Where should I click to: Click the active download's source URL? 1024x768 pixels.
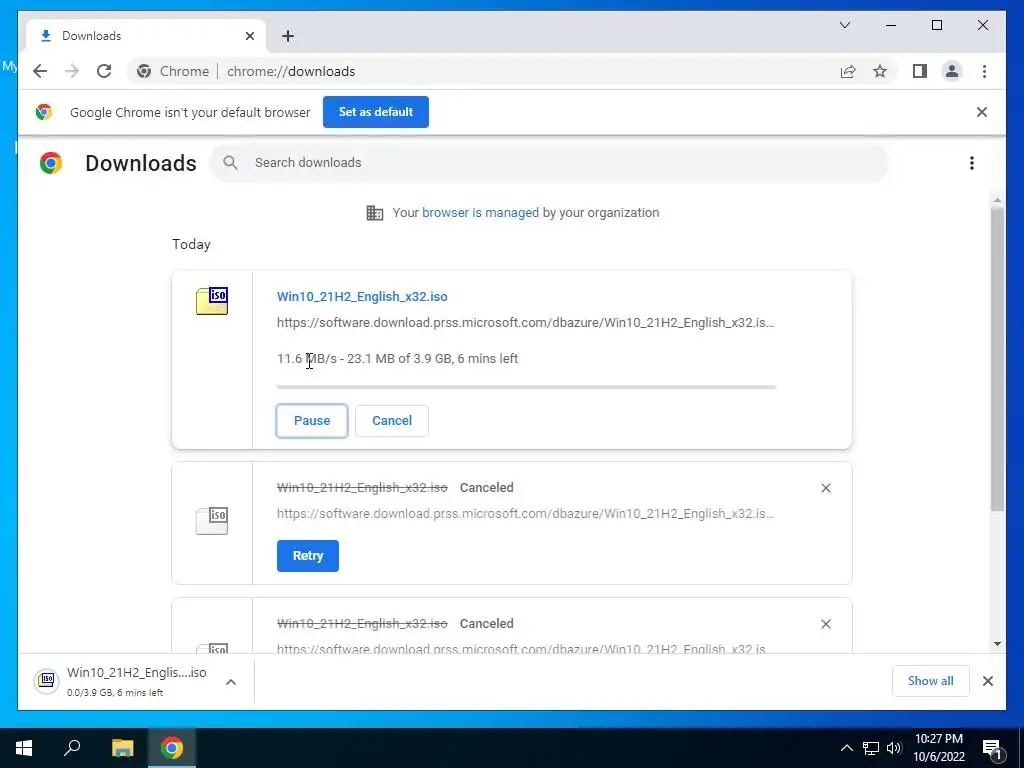(526, 323)
